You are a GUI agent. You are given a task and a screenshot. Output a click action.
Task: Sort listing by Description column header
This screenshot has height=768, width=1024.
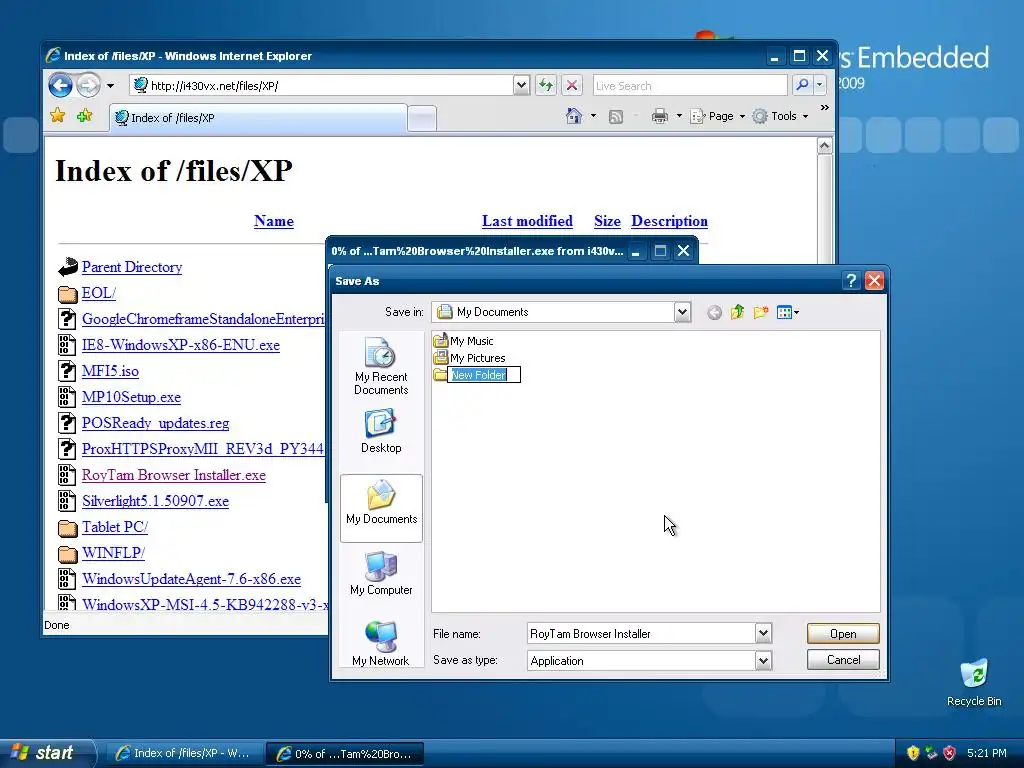[669, 221]
